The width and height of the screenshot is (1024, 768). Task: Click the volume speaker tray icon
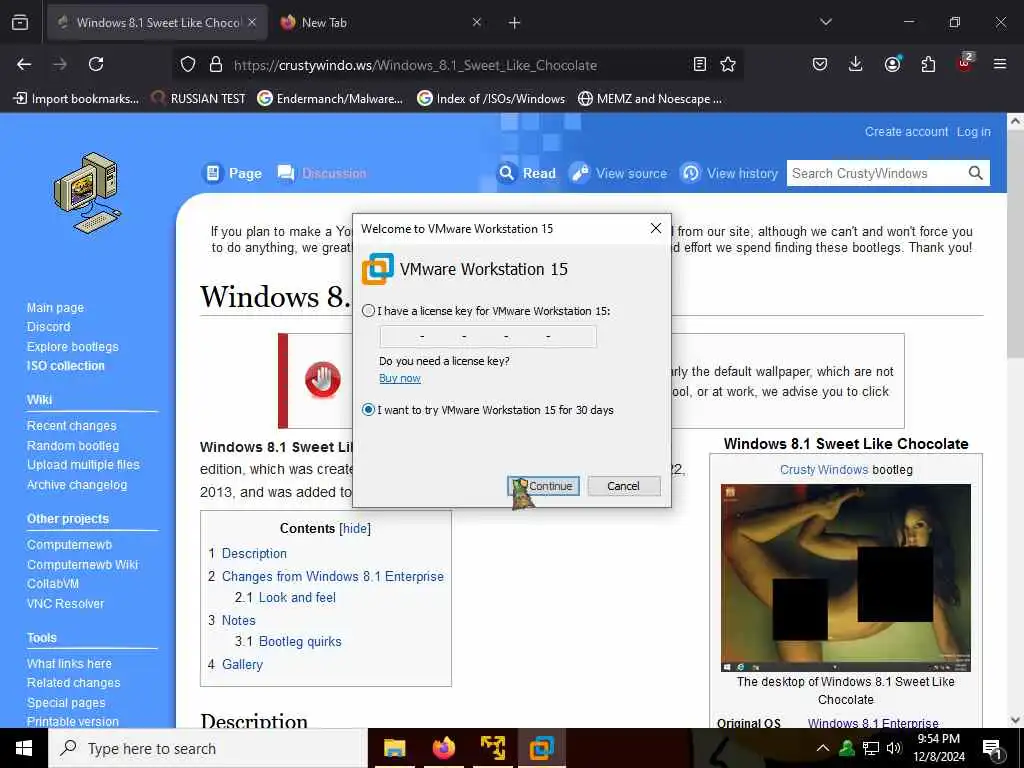coord(893,748)
